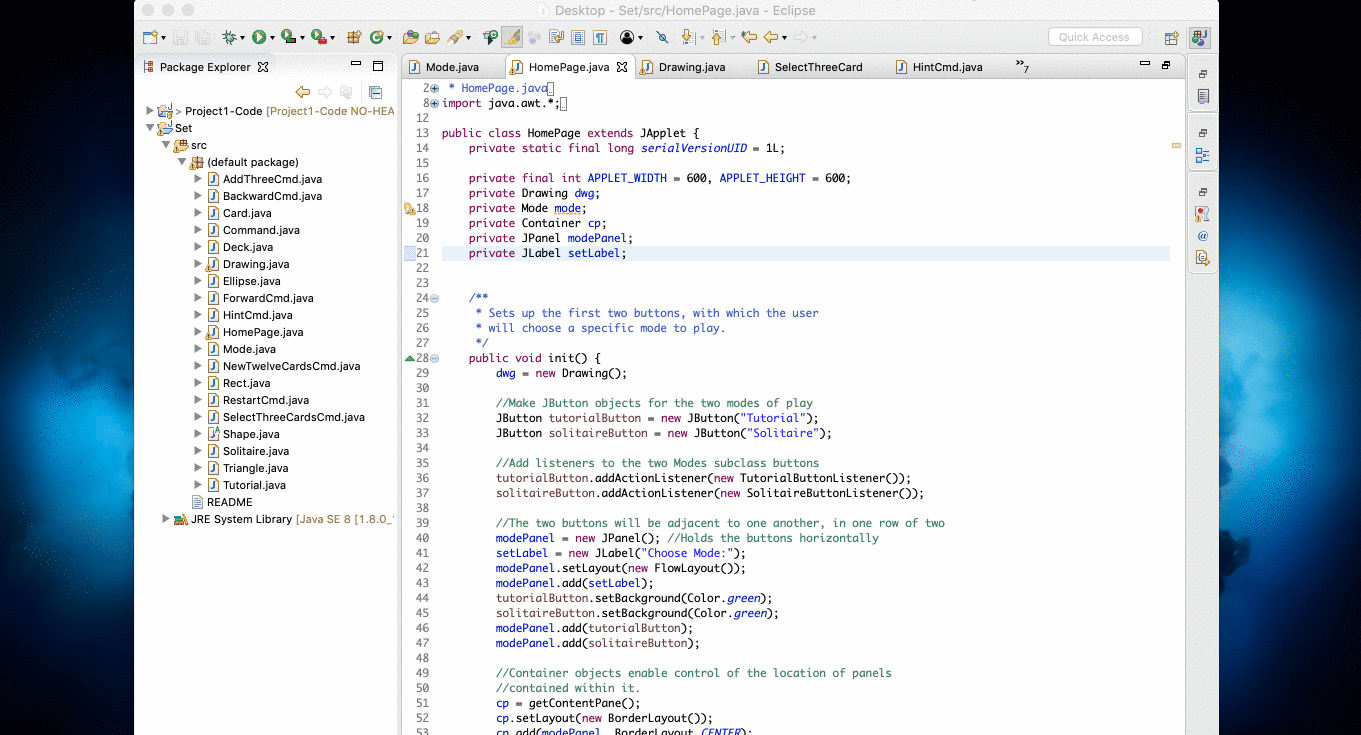
Task: Click the New Java Class icon
Action: tap(377, 37)
